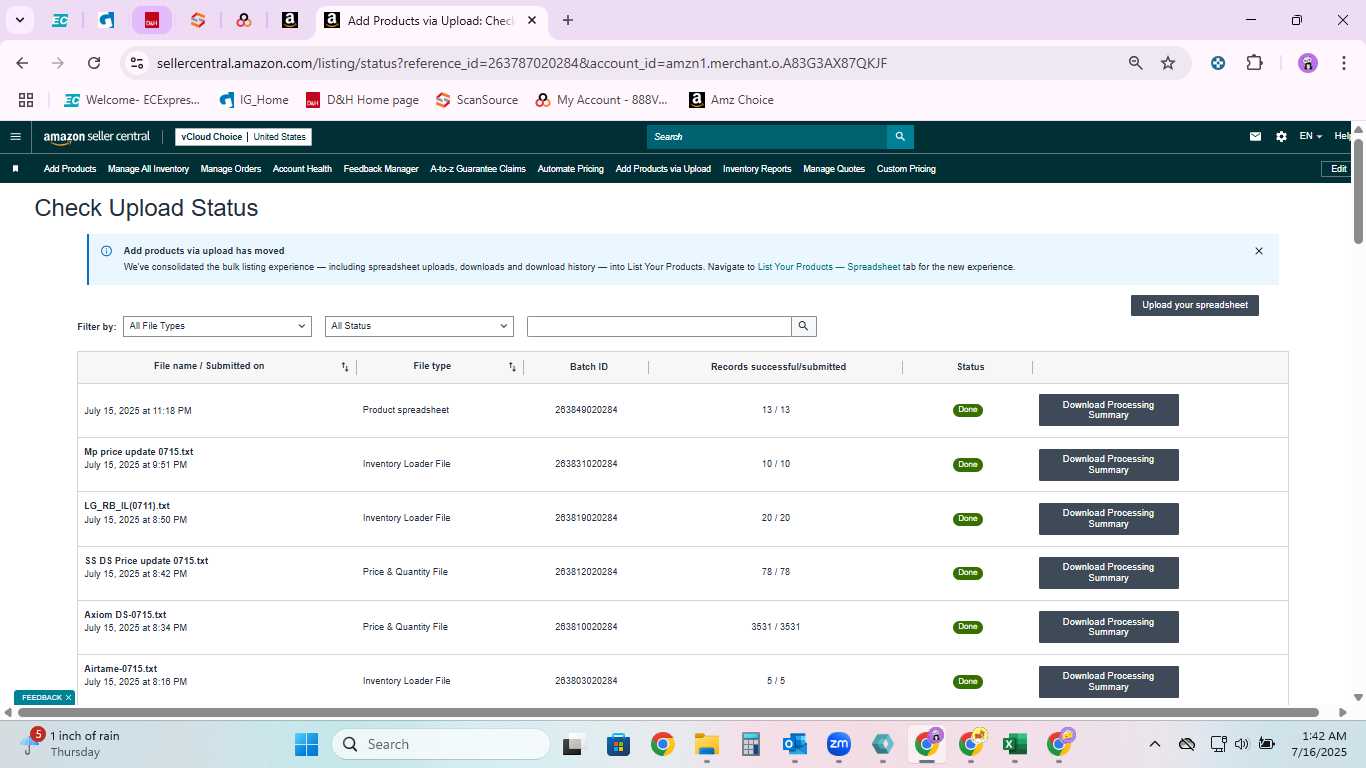Download summary for Product spreadsheet row

pos(1108,410)
